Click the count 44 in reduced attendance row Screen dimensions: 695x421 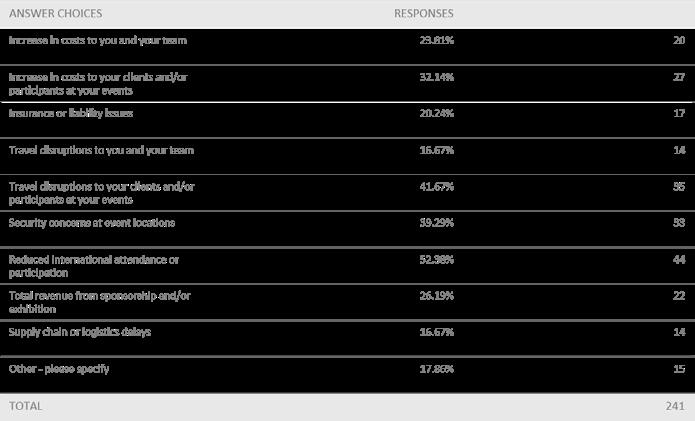pos(679,259)
